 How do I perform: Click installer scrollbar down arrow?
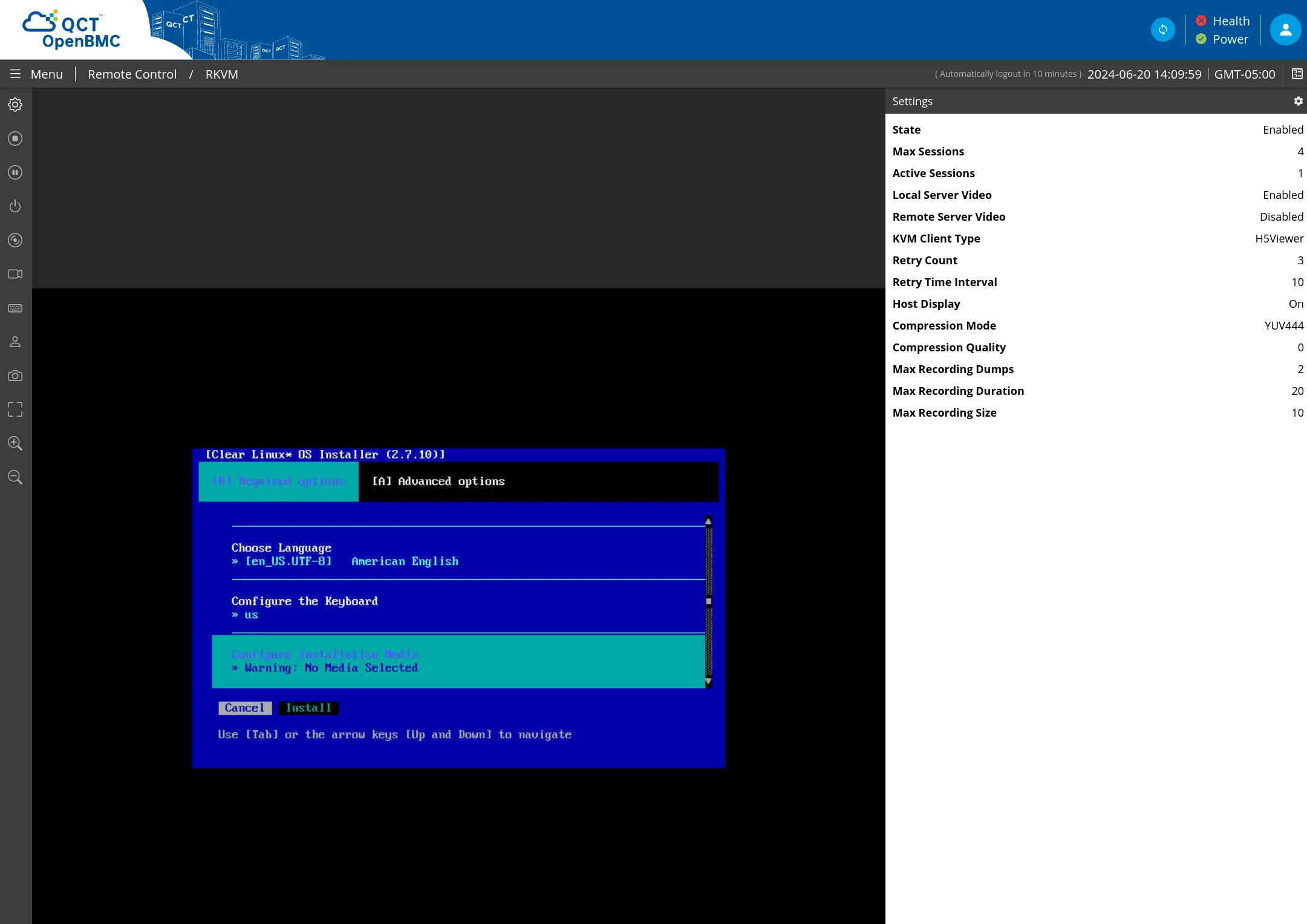(708, 682)
